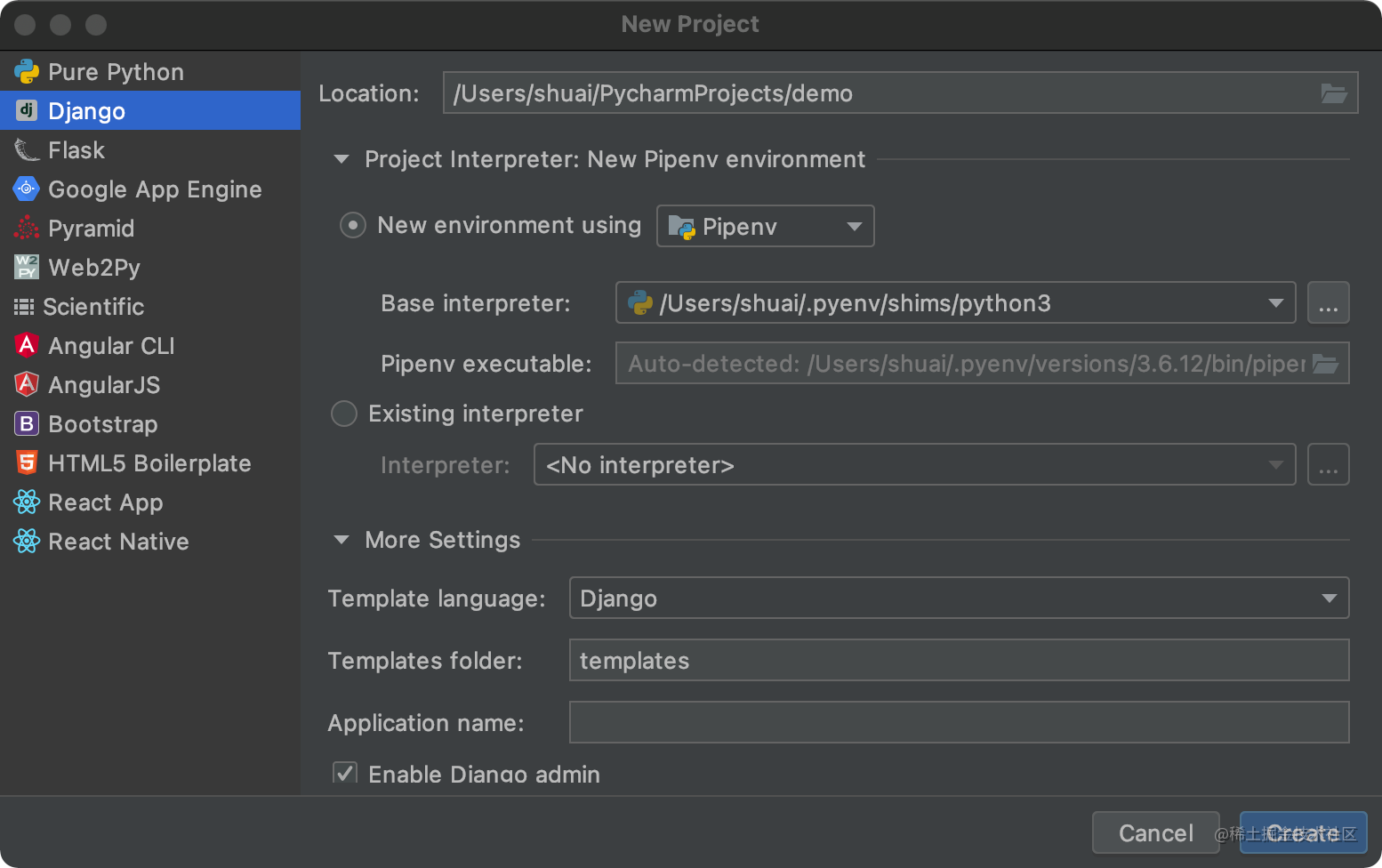1382x868 pixels.
Task: Open the Pipenv environment type dropdown
Action: pos(765,226)
